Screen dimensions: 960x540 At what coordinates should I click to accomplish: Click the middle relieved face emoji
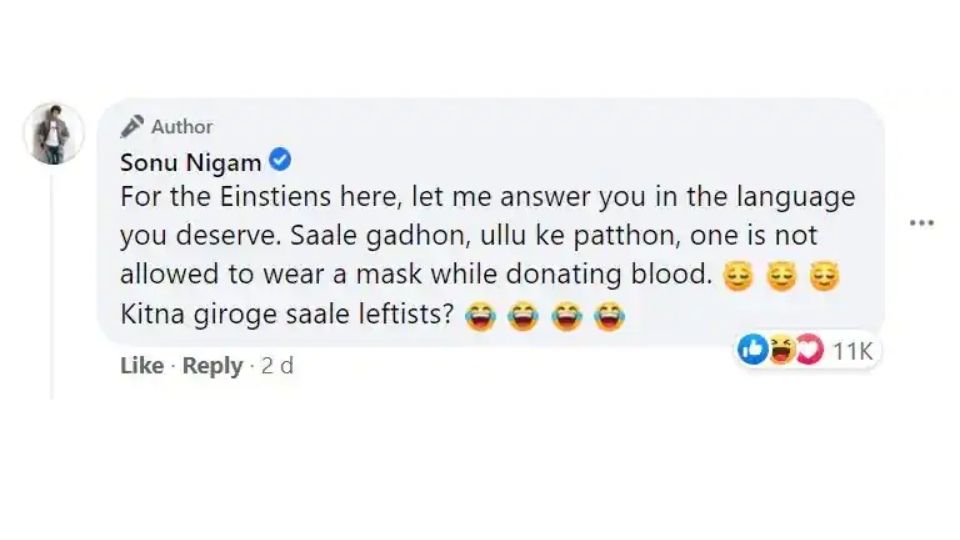[781, 276]
